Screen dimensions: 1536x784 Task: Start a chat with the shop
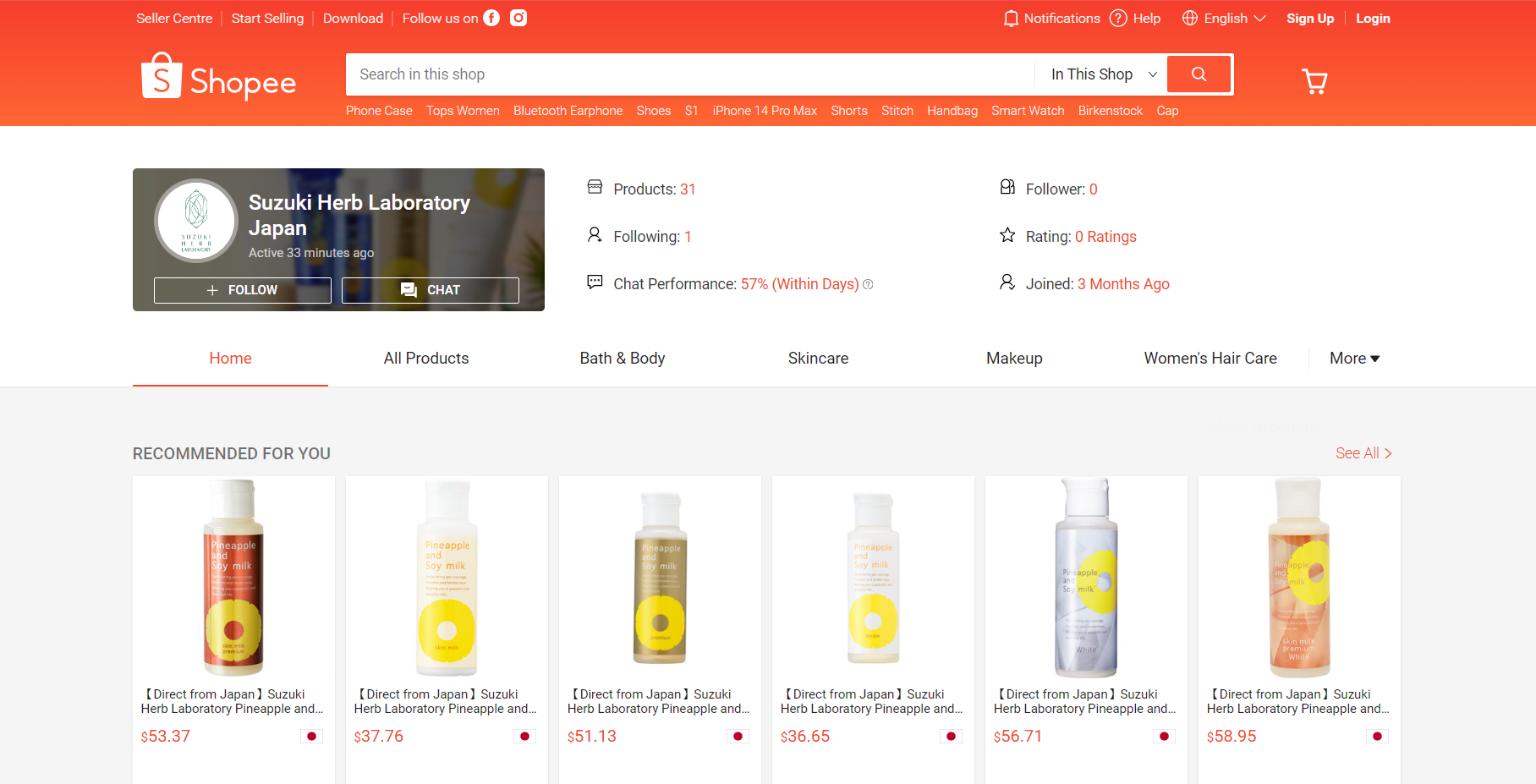point(431,290)
